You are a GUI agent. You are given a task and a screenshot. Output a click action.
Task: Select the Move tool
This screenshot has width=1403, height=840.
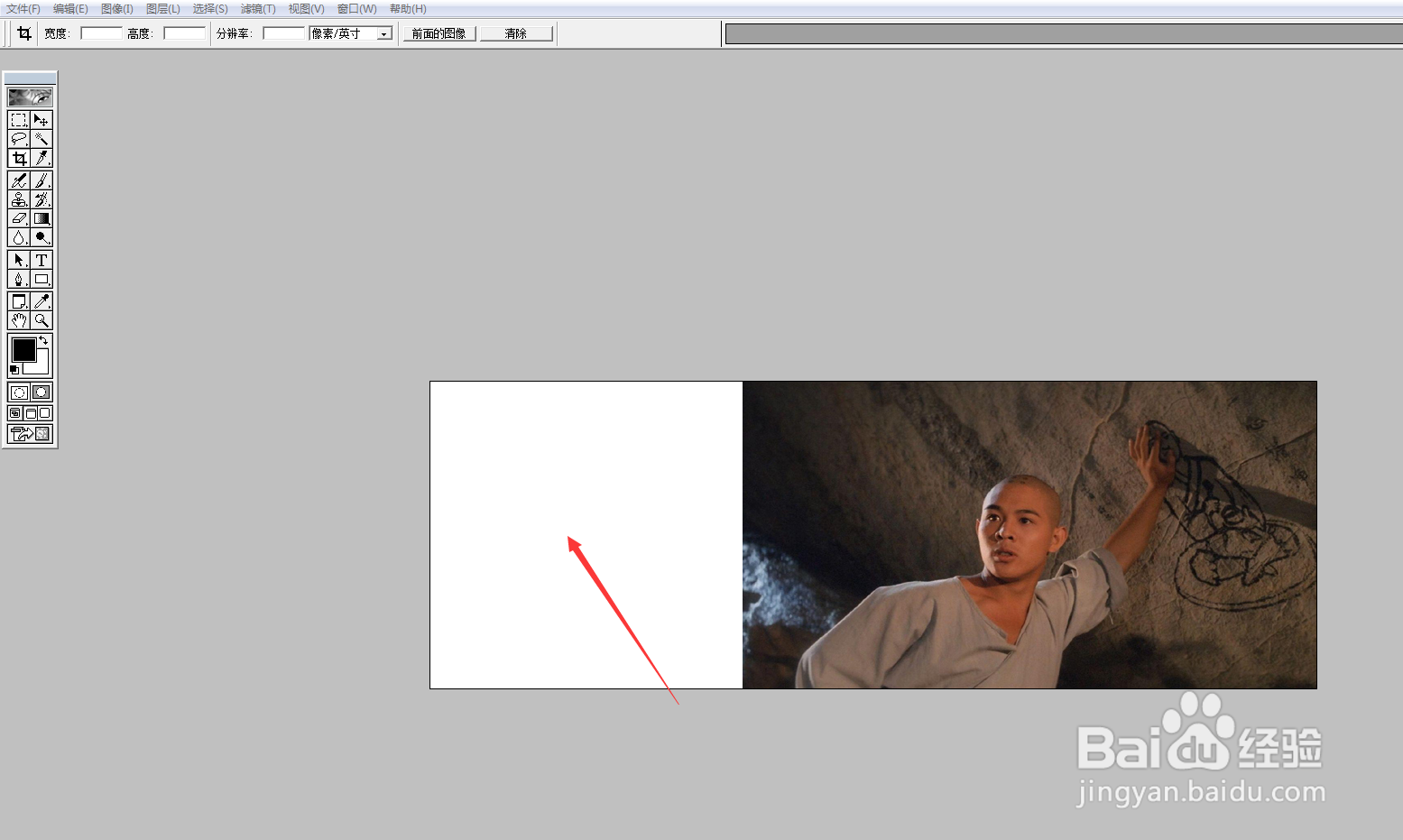click(42, 120)
